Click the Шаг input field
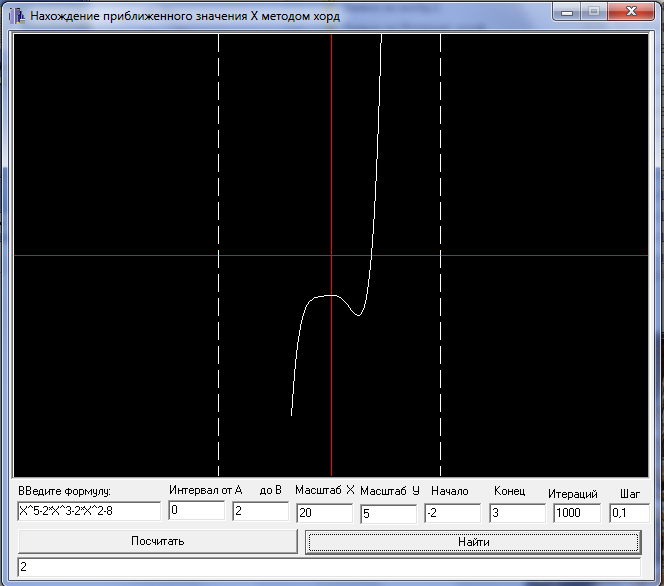664x586 pixels. coord(629,513)
